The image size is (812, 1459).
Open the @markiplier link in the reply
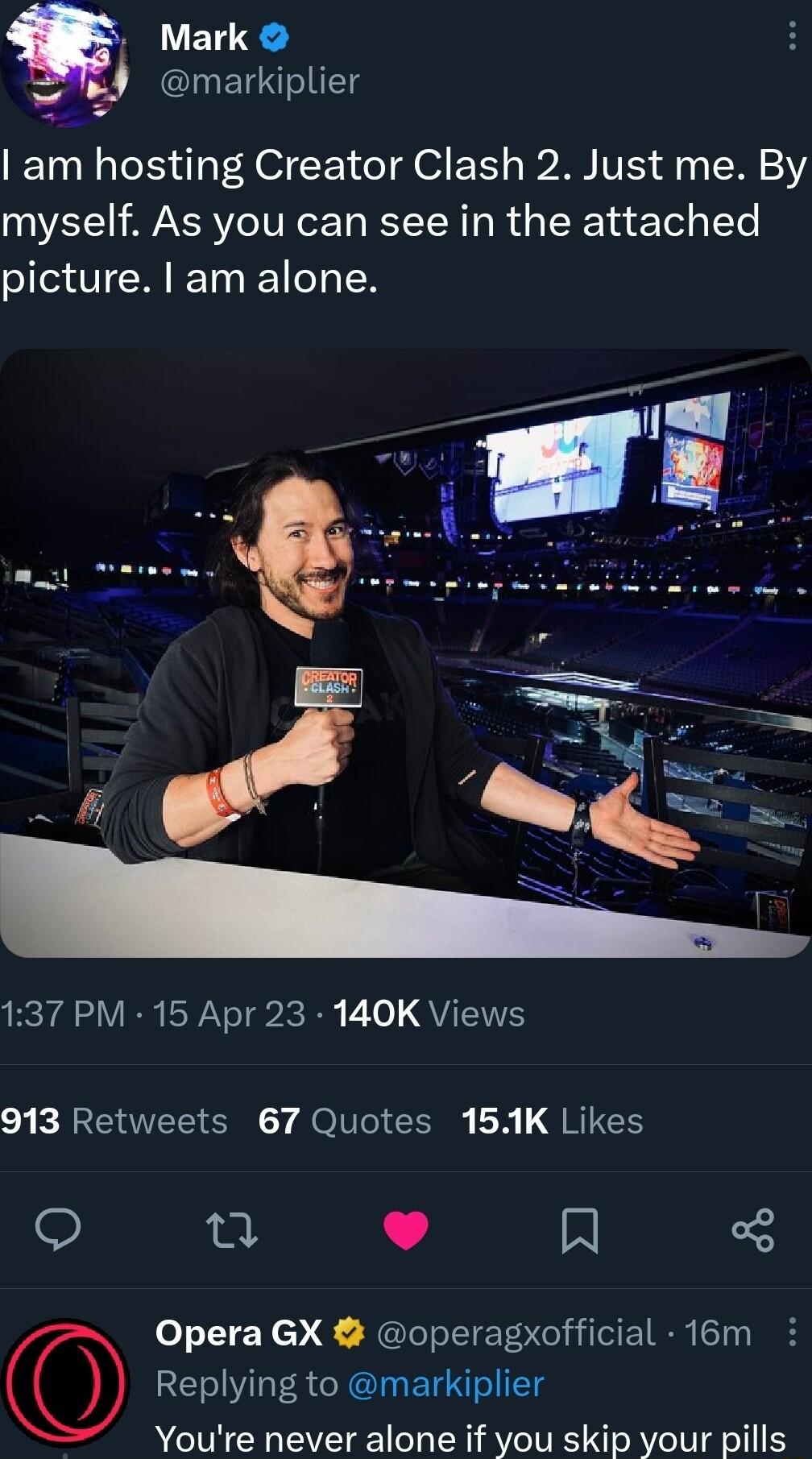[446, 1383]
